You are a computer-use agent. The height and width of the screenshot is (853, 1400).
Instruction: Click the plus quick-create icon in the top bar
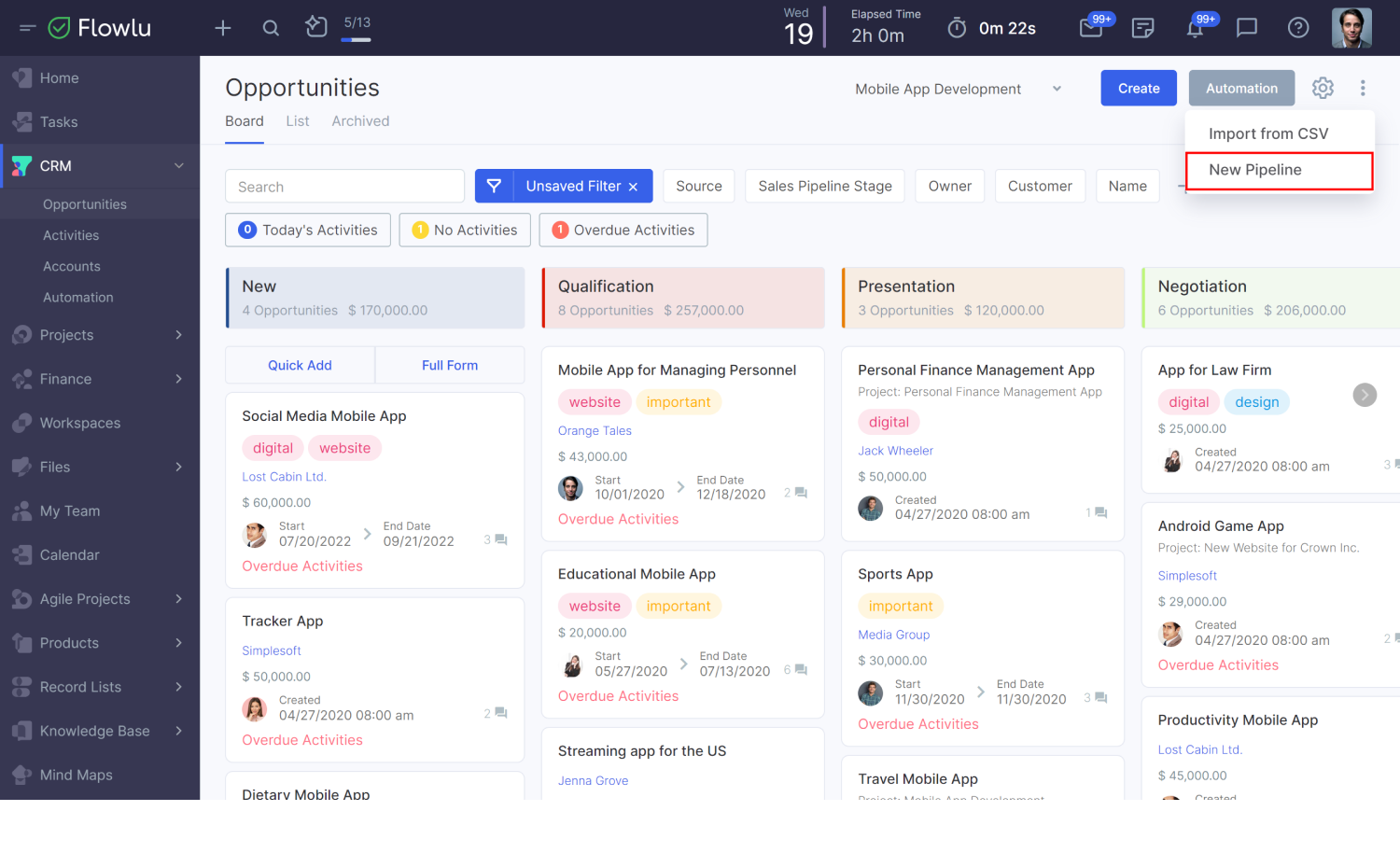pyautogui.click(x=223, y=28)
